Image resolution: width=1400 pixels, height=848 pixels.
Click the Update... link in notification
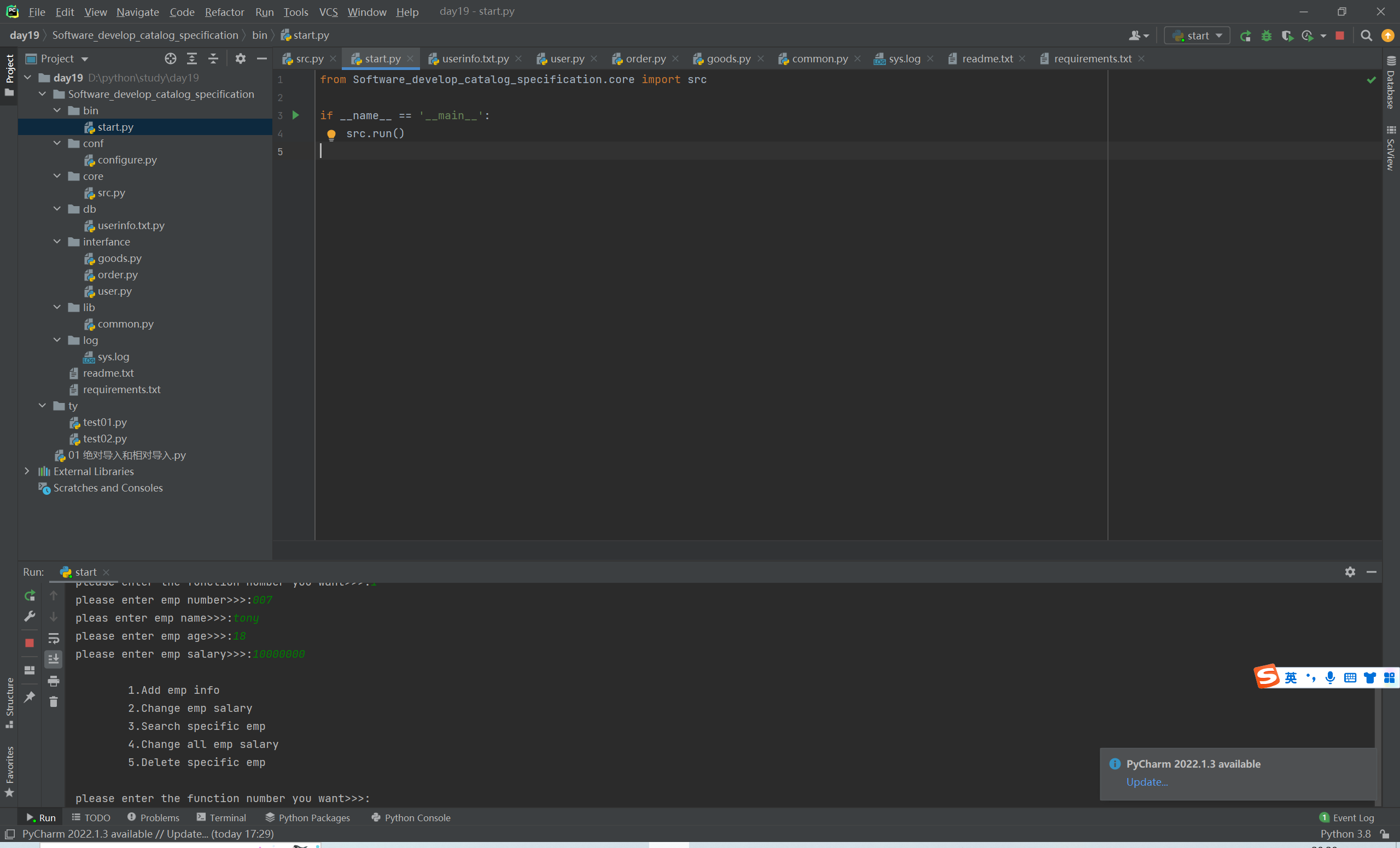pos(1147,782)
